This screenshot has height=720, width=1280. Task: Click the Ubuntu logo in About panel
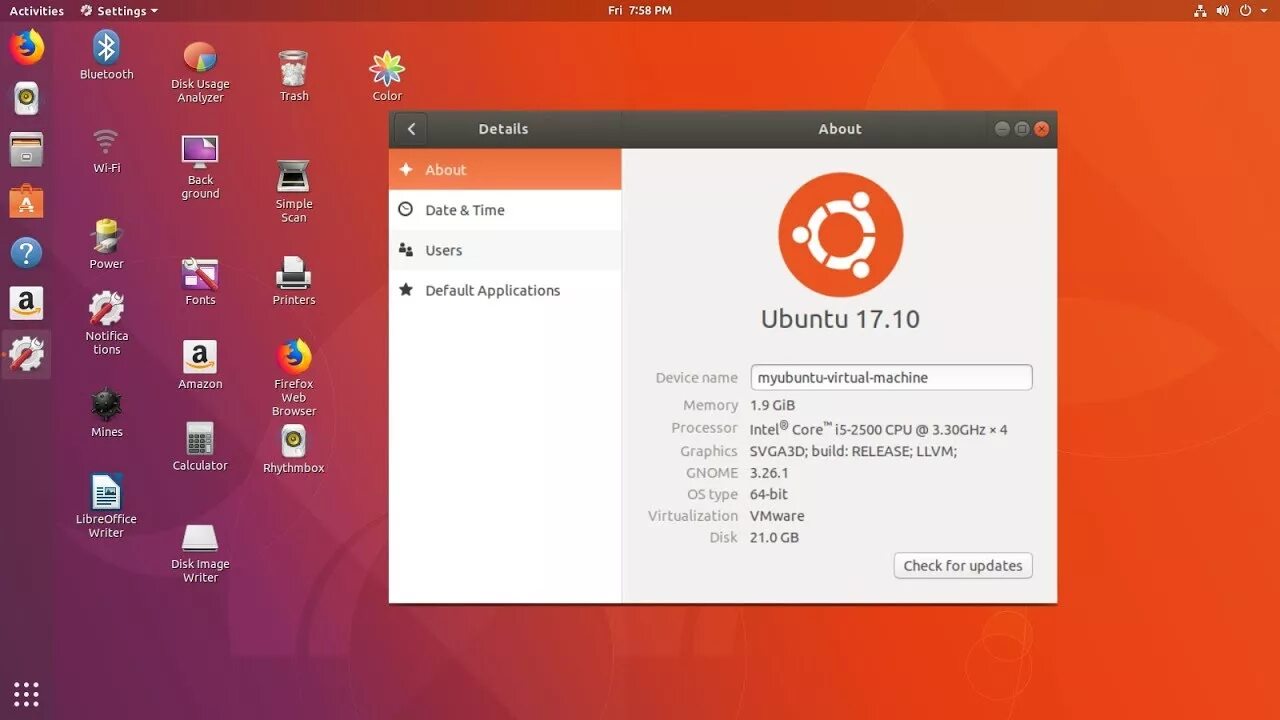point(841,234)
